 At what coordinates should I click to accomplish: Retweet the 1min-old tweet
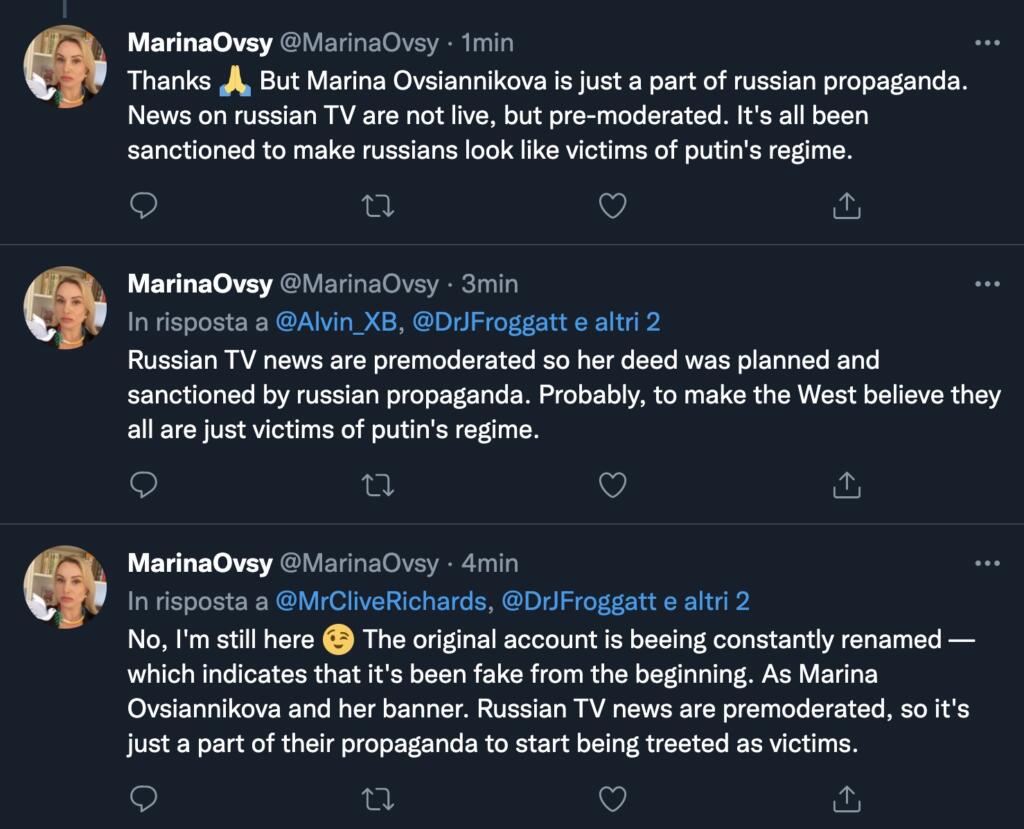pyautogui.click(x=378, y=205)
